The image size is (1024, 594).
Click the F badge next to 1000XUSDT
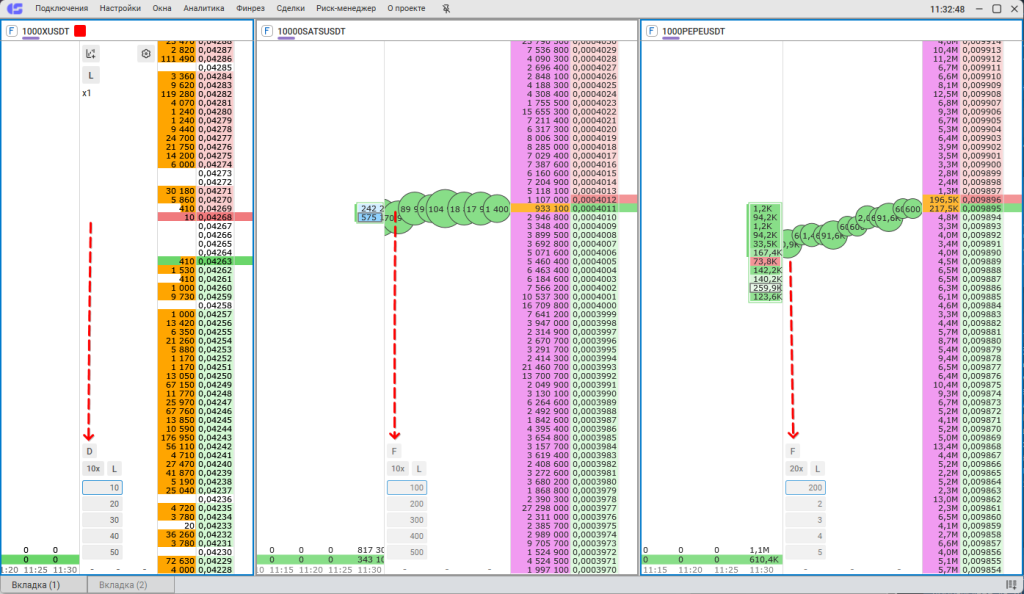[11, 31]
